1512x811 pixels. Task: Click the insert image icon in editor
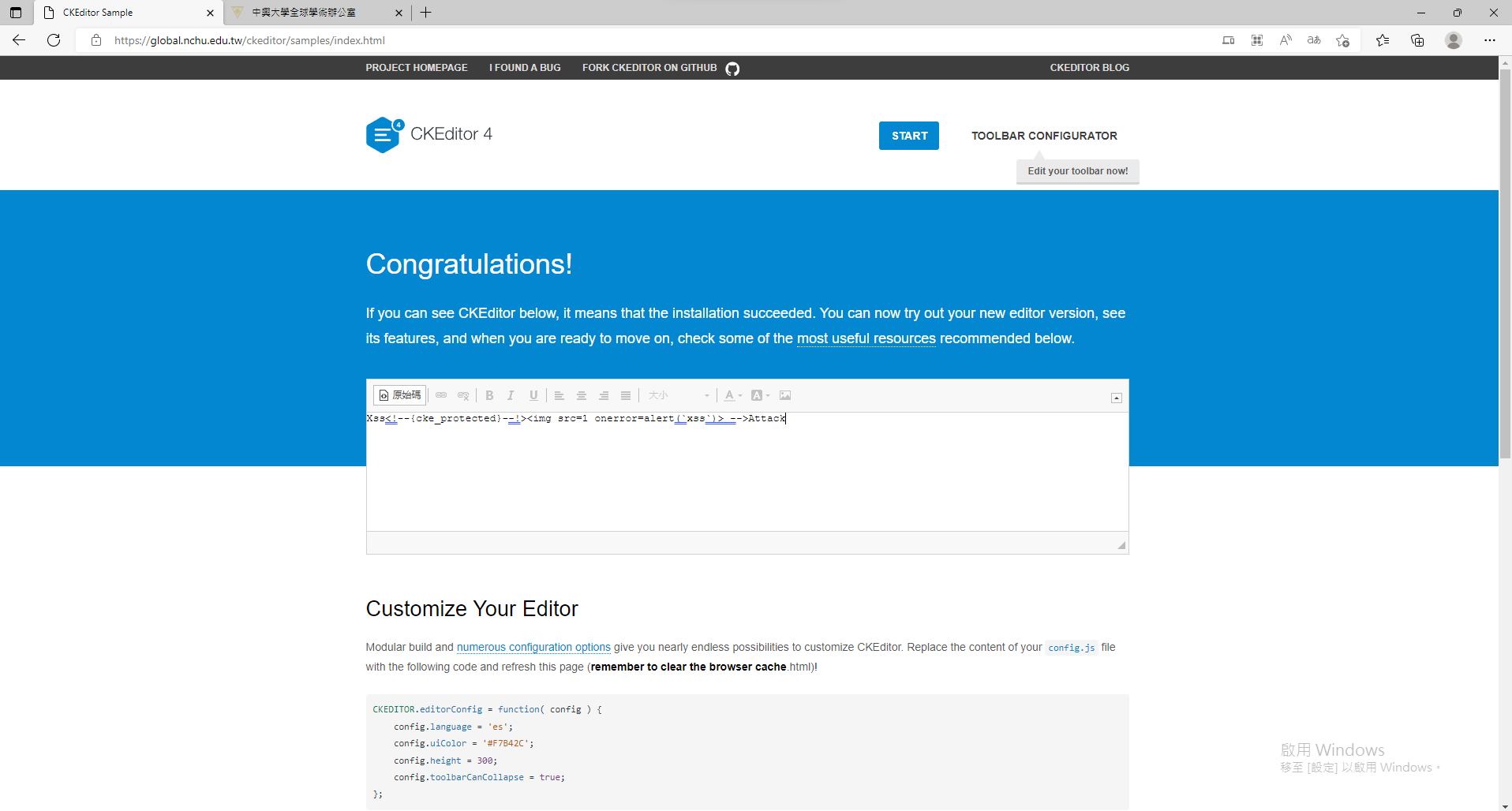point(785,395)
